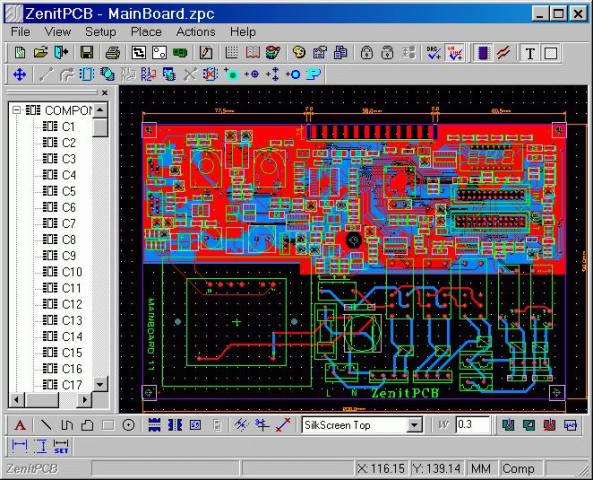Viewport: 593px width, 480px height.
Task: Toggle the outline rectangle display icon
Action: pyautogui.click(x=551, y=53)
